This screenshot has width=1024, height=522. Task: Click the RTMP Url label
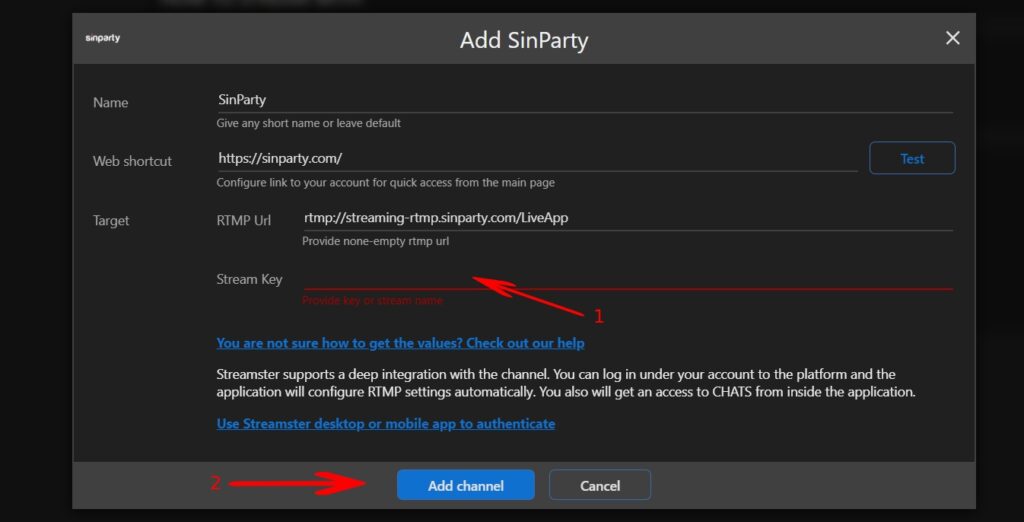pyautogui.click(x=244, y=221)
